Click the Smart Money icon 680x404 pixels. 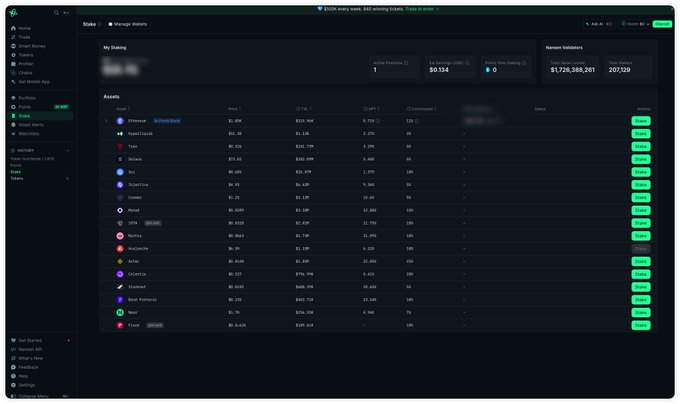coord(13,46)
